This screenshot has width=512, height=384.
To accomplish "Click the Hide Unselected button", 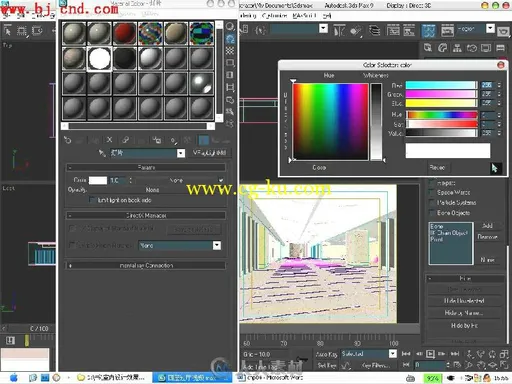I will pos(464,301).
